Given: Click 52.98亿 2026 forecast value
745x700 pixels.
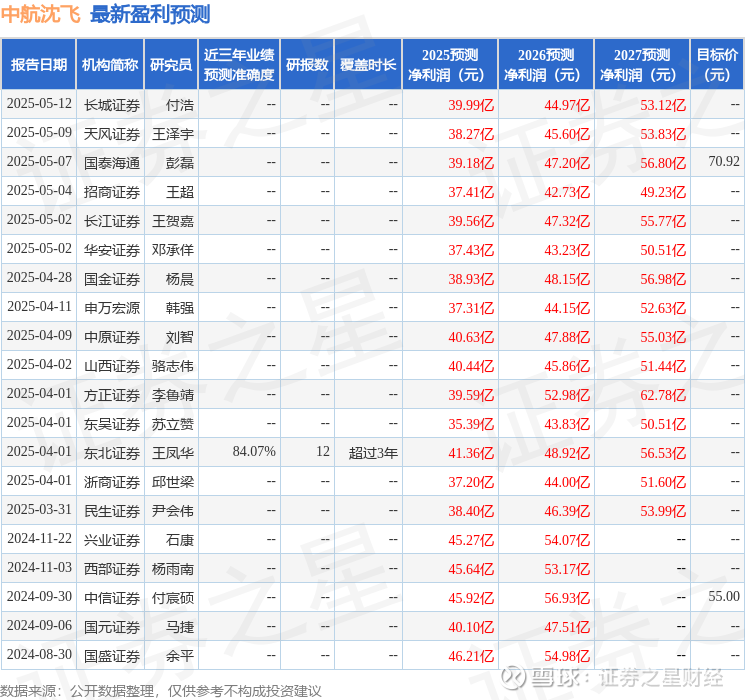Looking at the screenshot, I should point(567,395).
